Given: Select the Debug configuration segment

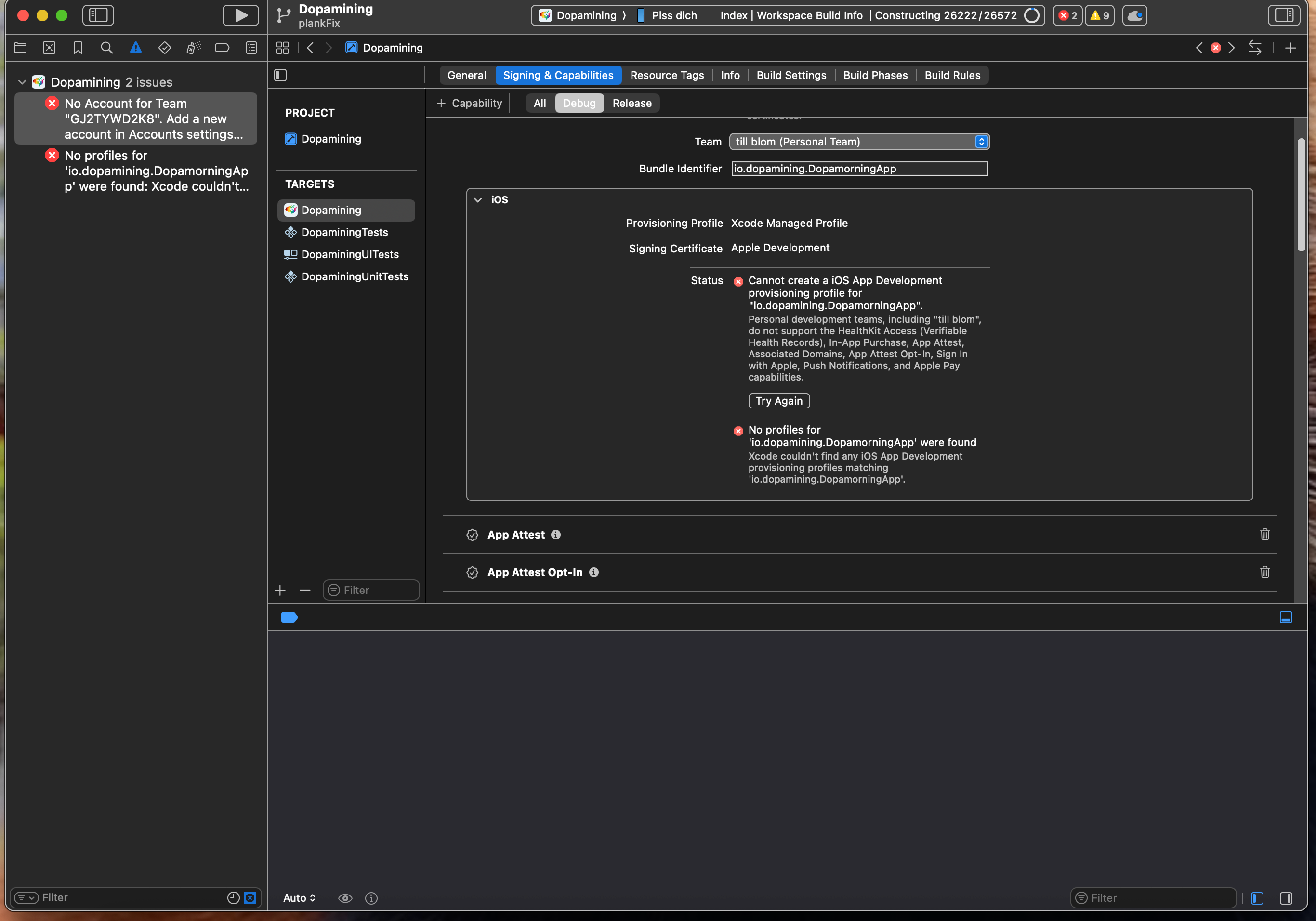Looking at the screenshot, I should [x=579, y=103].
